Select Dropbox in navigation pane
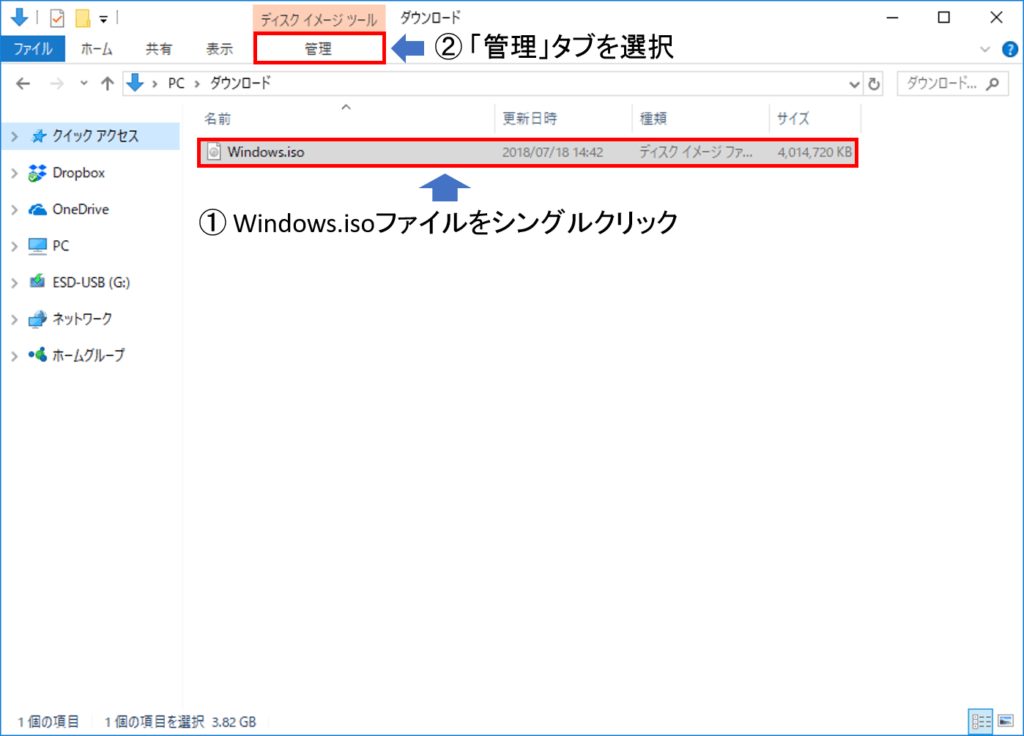Screen dimensions: 1024x736 click(x=78, y=173)
